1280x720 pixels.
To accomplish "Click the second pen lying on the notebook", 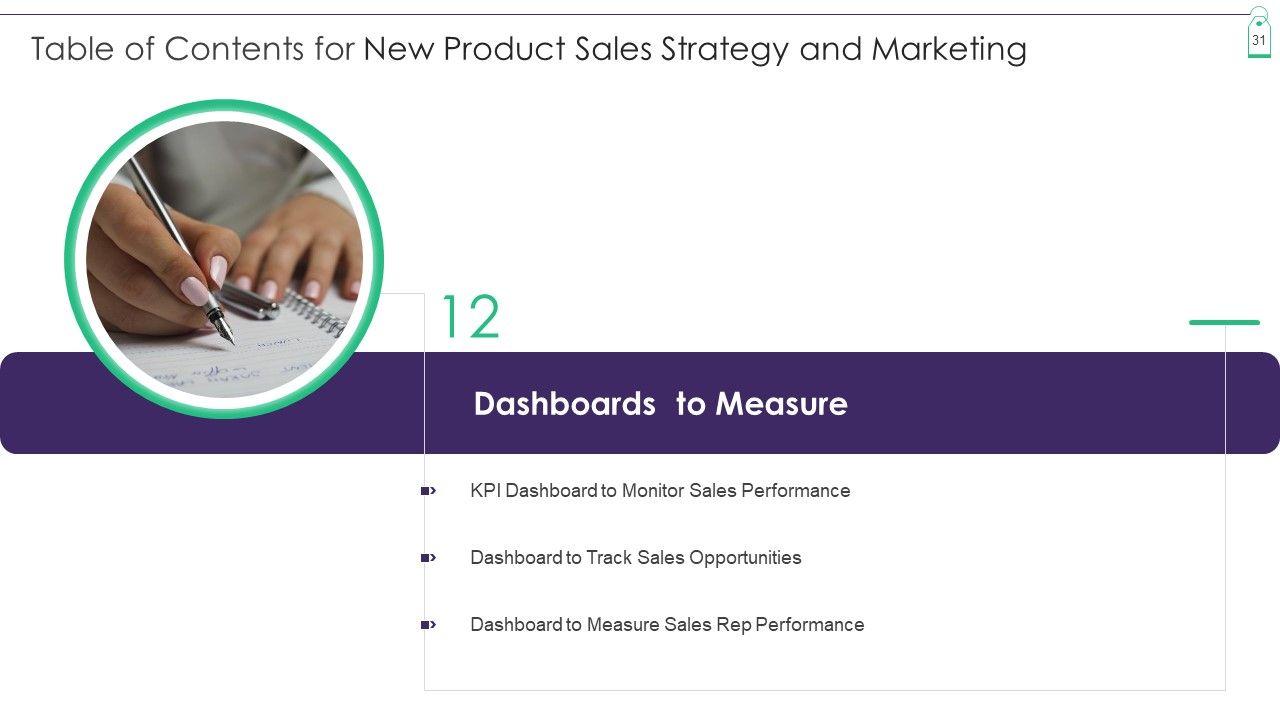I will 250,299.
